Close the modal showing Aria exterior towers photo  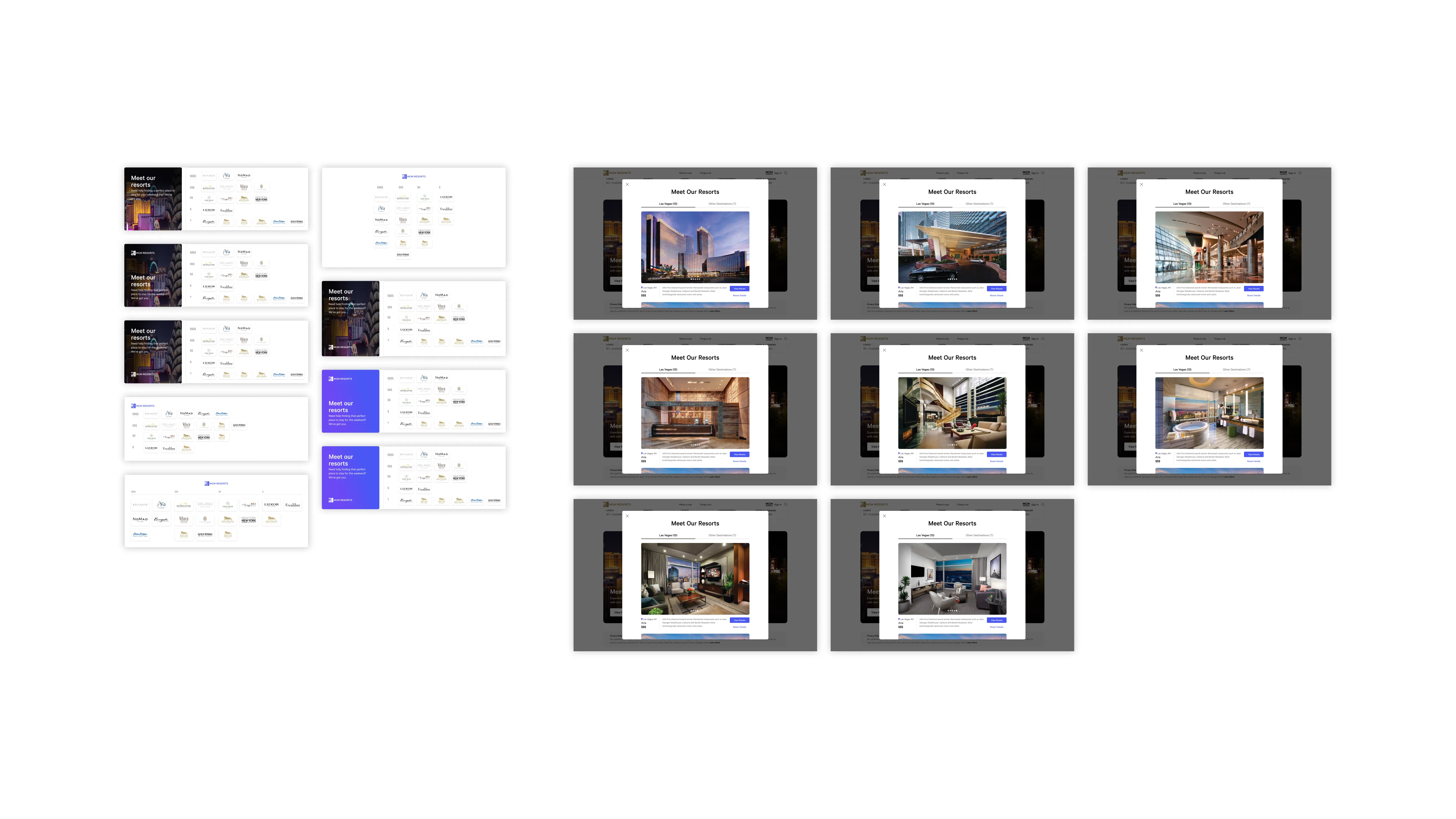tap(628, 184)
